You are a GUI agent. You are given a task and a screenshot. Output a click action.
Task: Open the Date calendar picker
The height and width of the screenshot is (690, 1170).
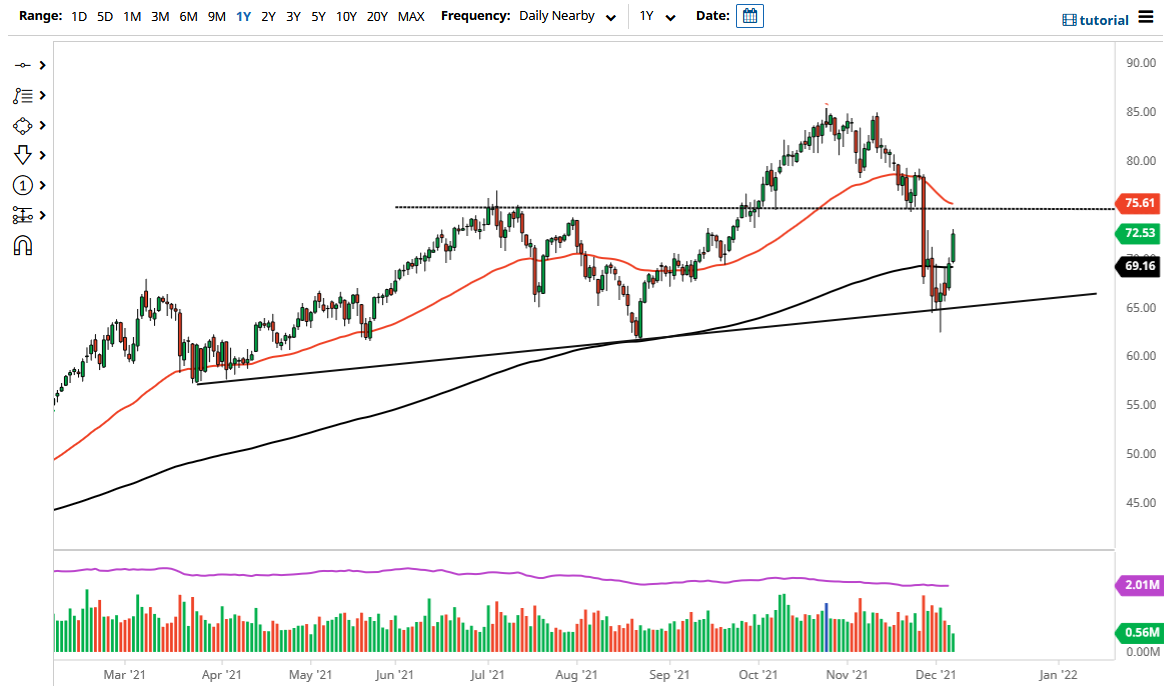tap(749, 15)
